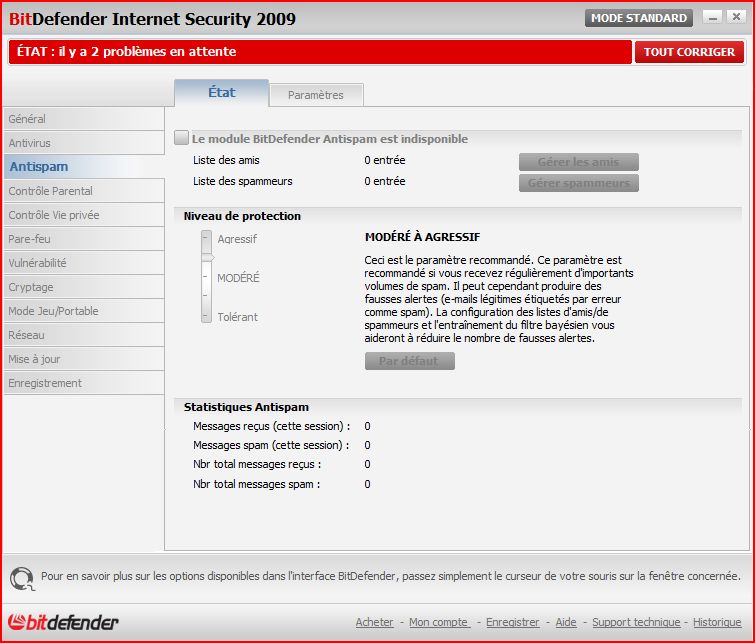Open the Réseau section

(84, 335)
